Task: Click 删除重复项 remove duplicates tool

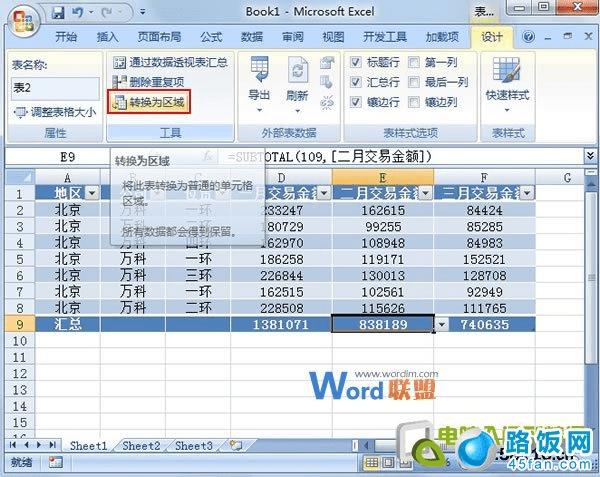Action: tap(149, 82)
